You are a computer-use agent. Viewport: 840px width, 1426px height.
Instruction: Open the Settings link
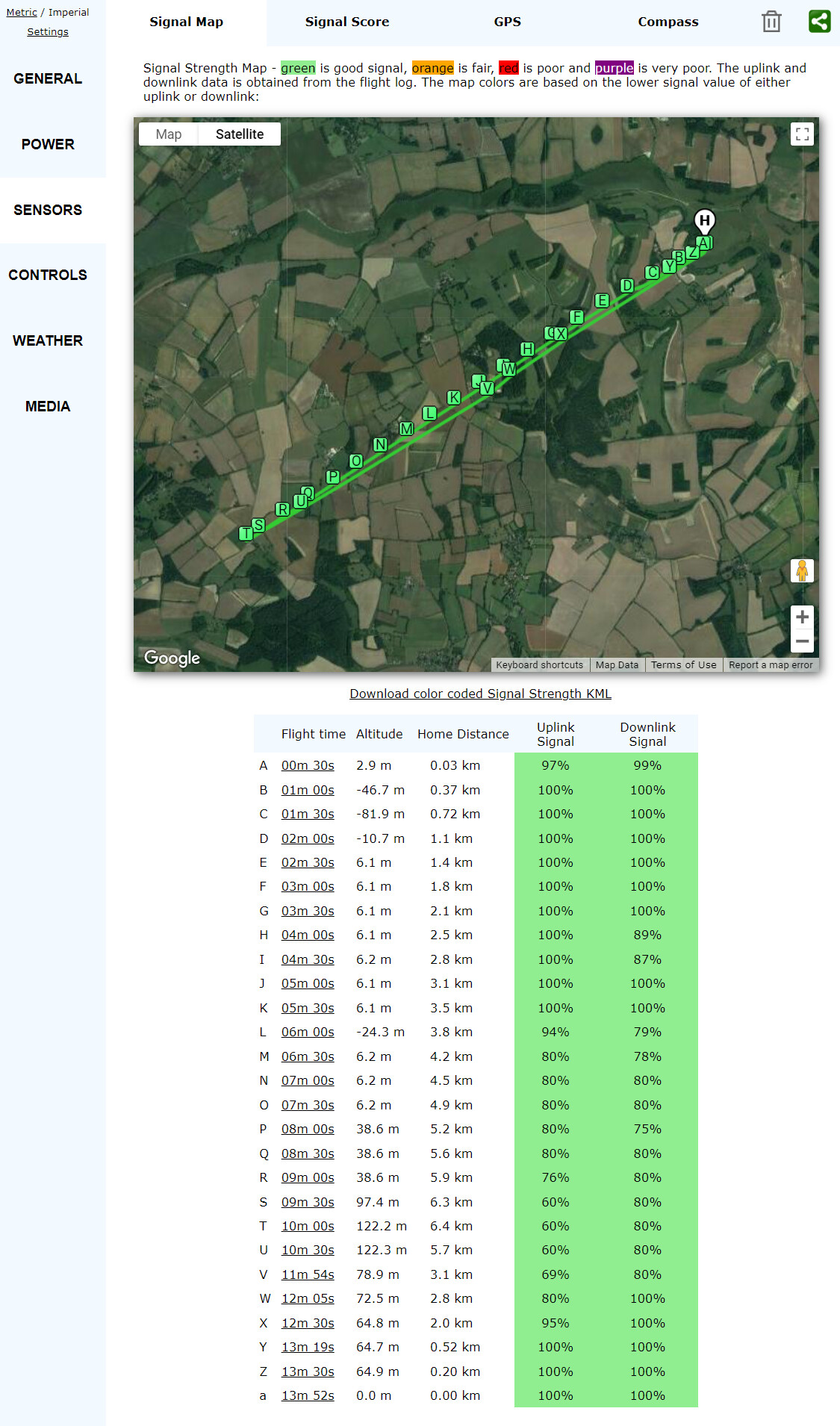pyautogui.click(x=48, y=32)
